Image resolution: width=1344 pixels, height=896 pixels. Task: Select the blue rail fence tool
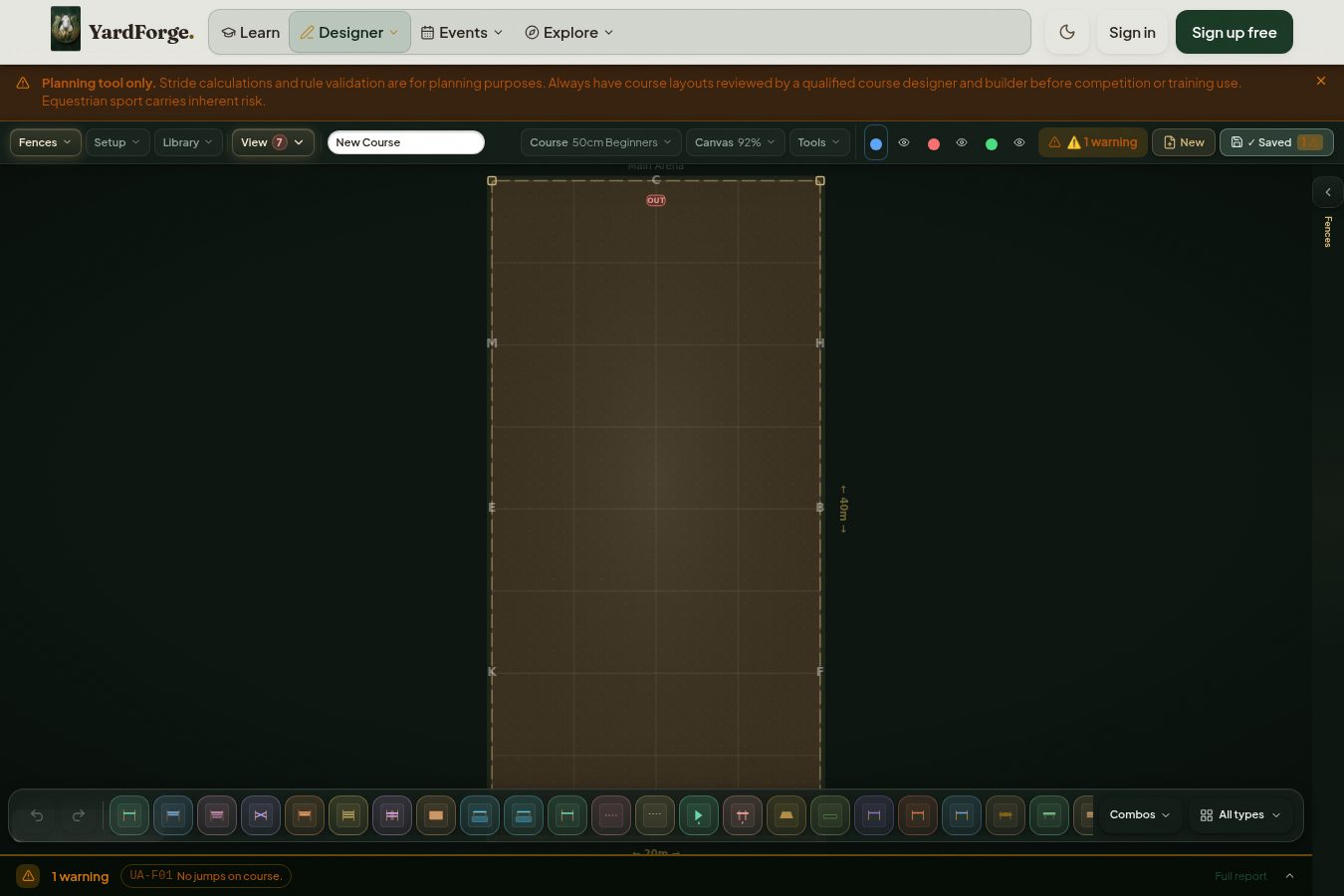(x=173, y=815)
